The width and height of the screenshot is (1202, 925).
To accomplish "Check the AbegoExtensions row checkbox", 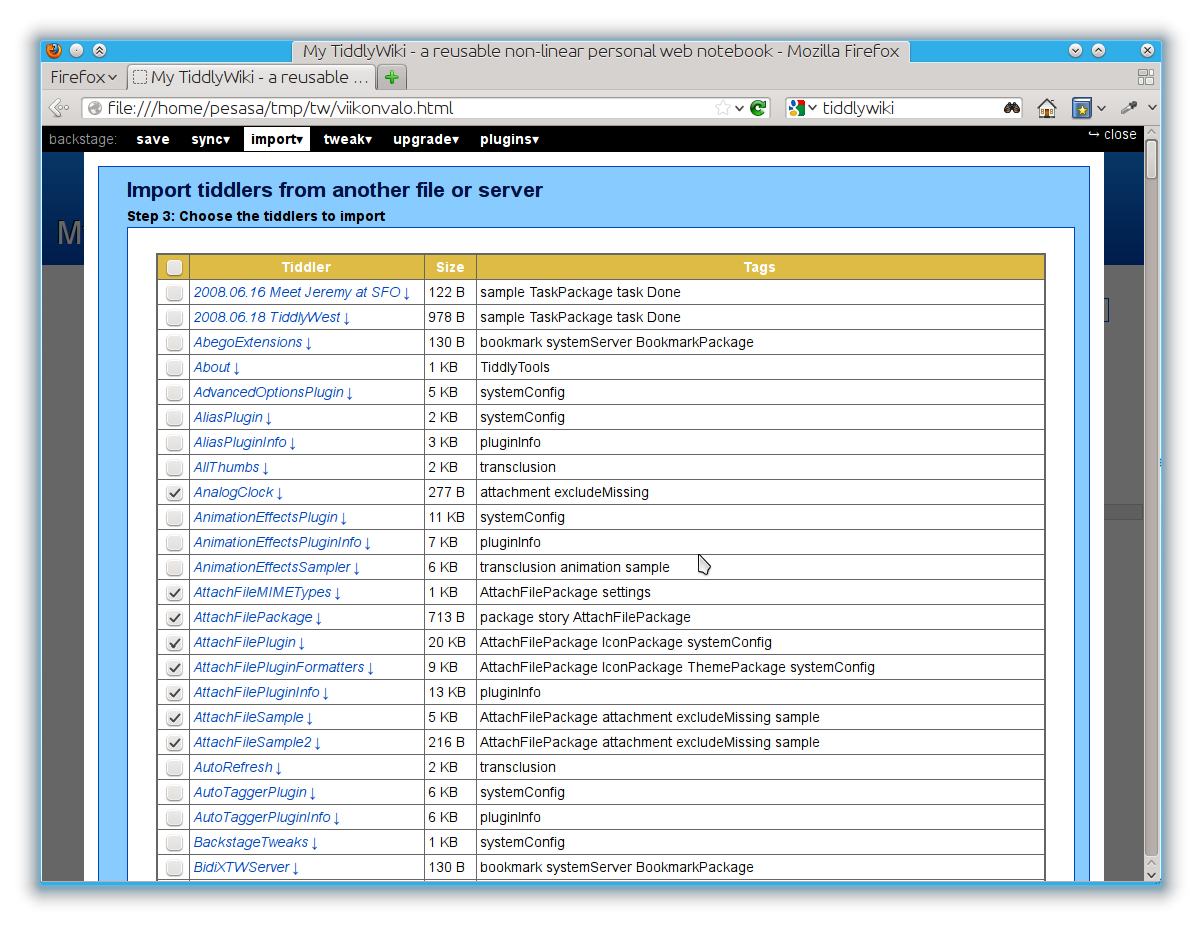I will (x=174, y=342).
